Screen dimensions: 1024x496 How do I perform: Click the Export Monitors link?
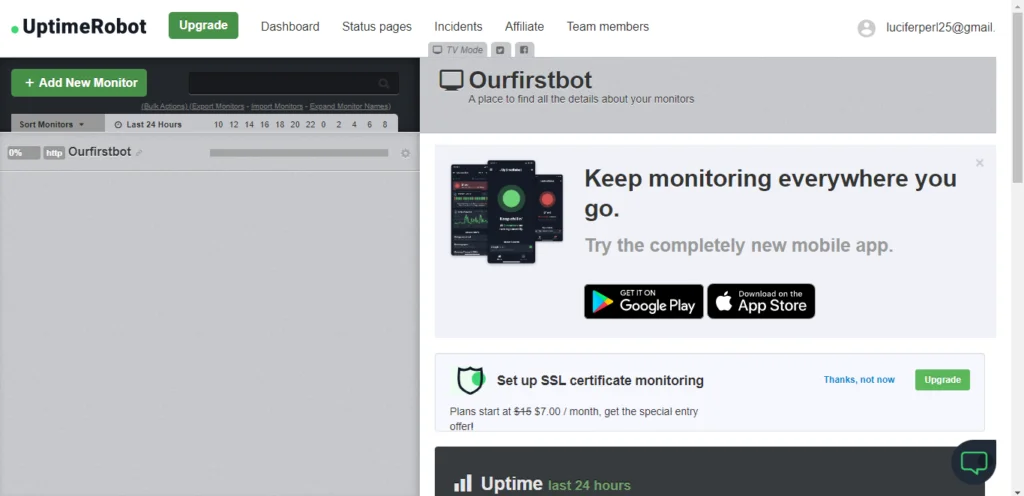coord(217,106)
